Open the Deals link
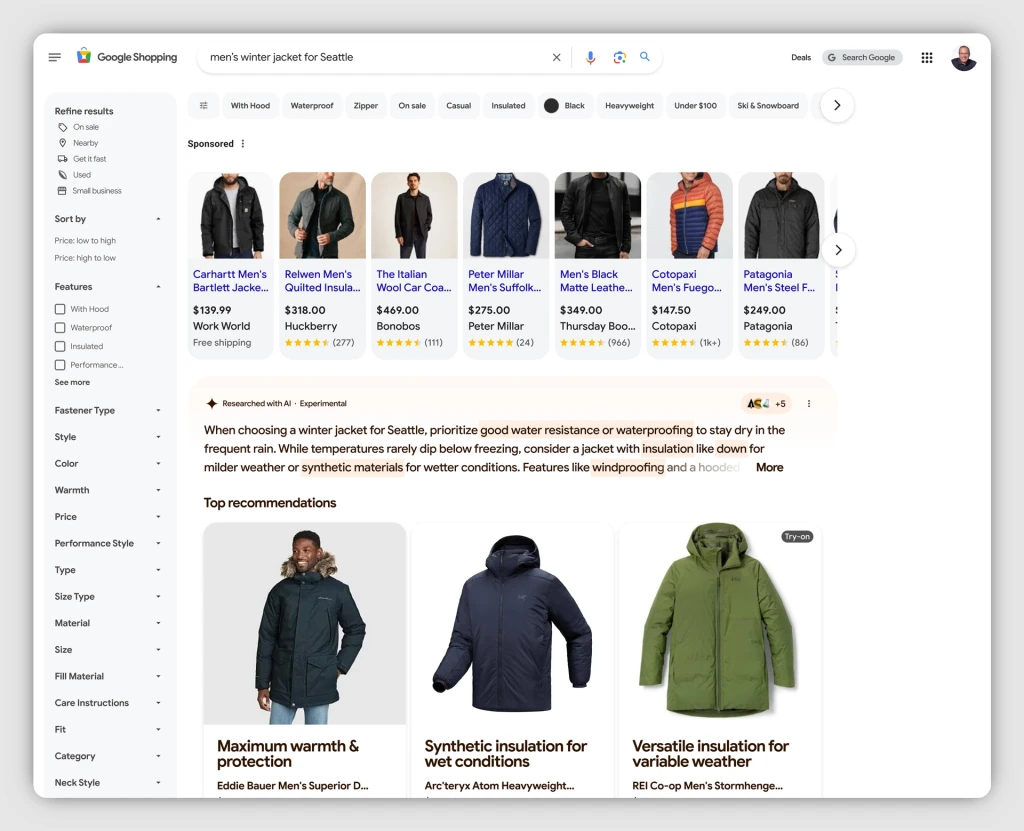This screenshot has height=831, width=1024. pos(801,57)
